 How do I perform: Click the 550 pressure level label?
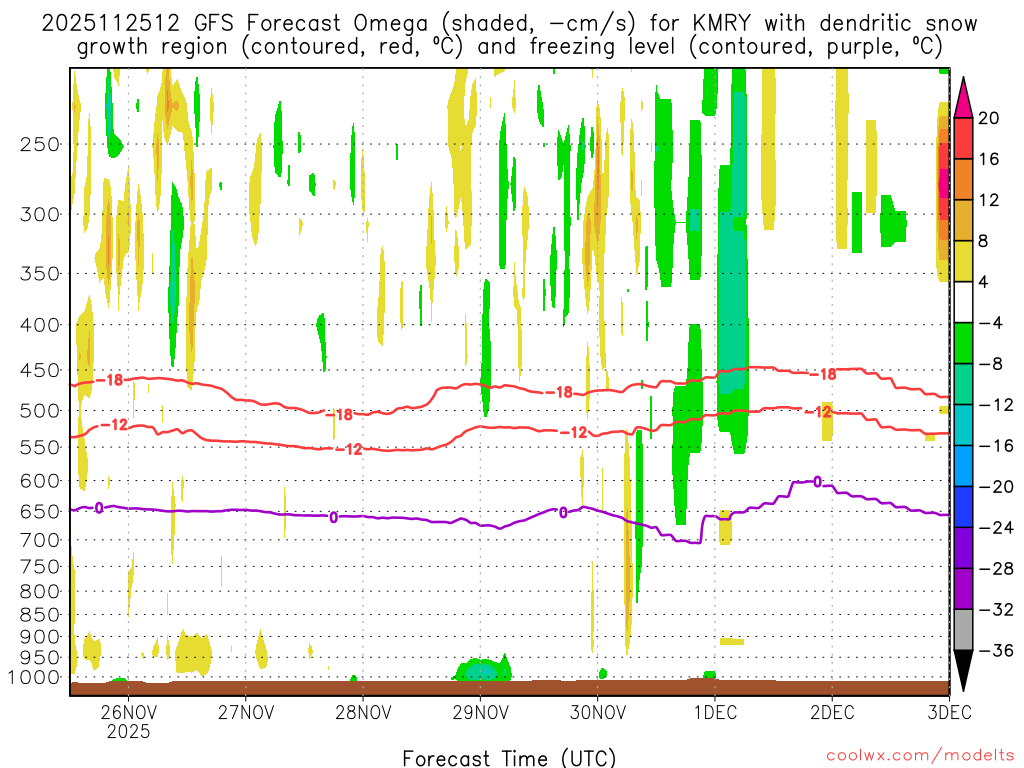(x=40, y=447)
